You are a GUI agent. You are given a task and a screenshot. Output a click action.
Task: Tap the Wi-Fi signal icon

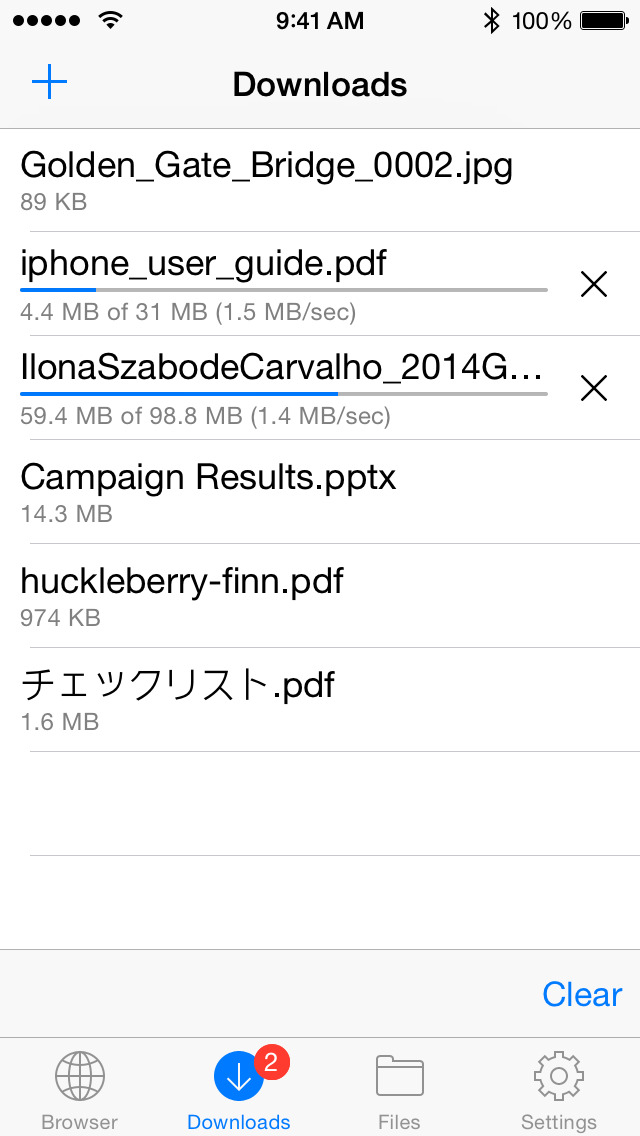click(110, 20)
